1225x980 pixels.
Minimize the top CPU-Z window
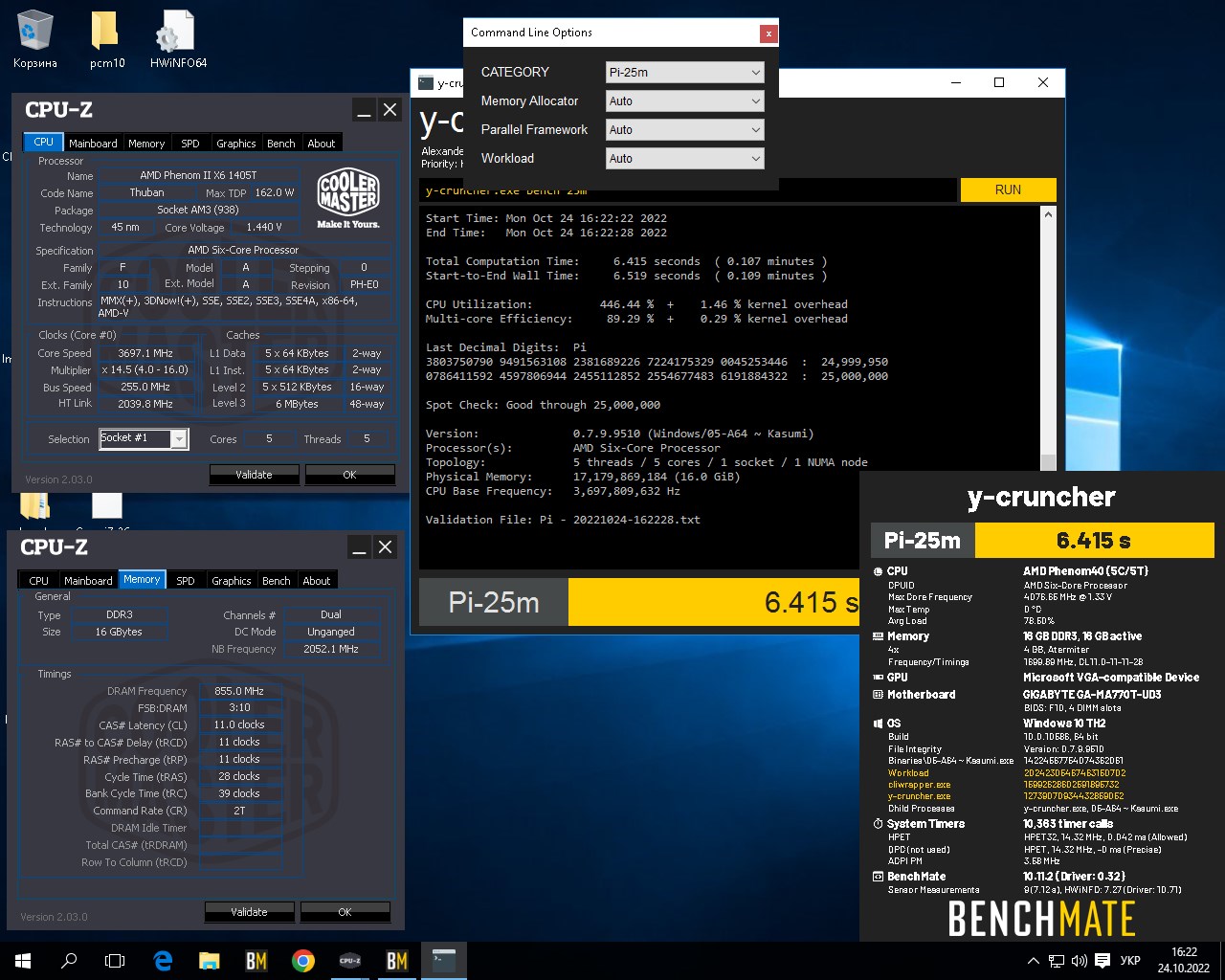(364, 110)
